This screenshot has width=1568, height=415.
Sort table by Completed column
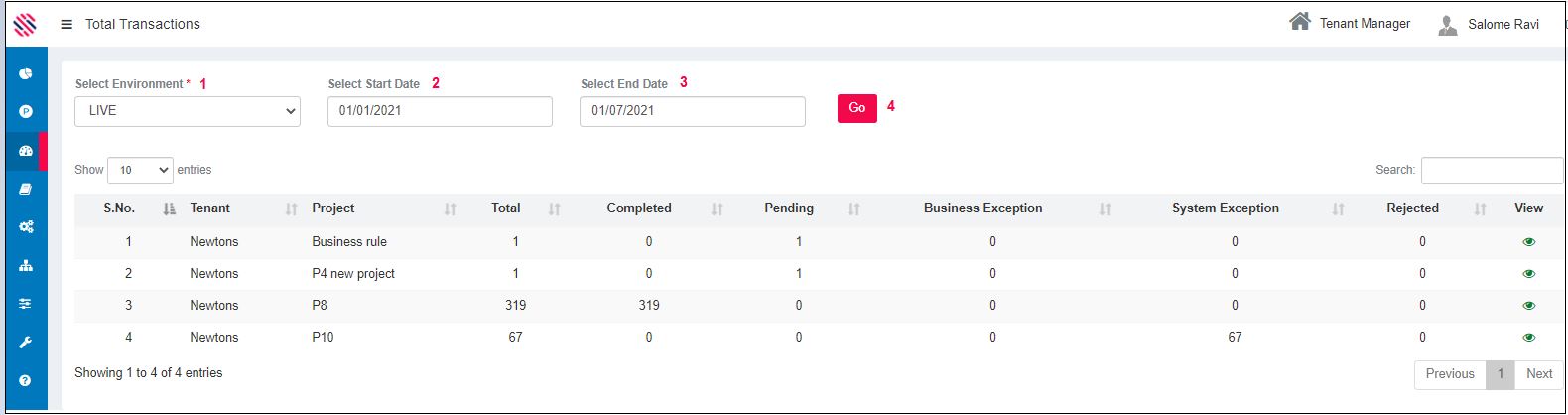pyautogui.click(x=639, y=208)
